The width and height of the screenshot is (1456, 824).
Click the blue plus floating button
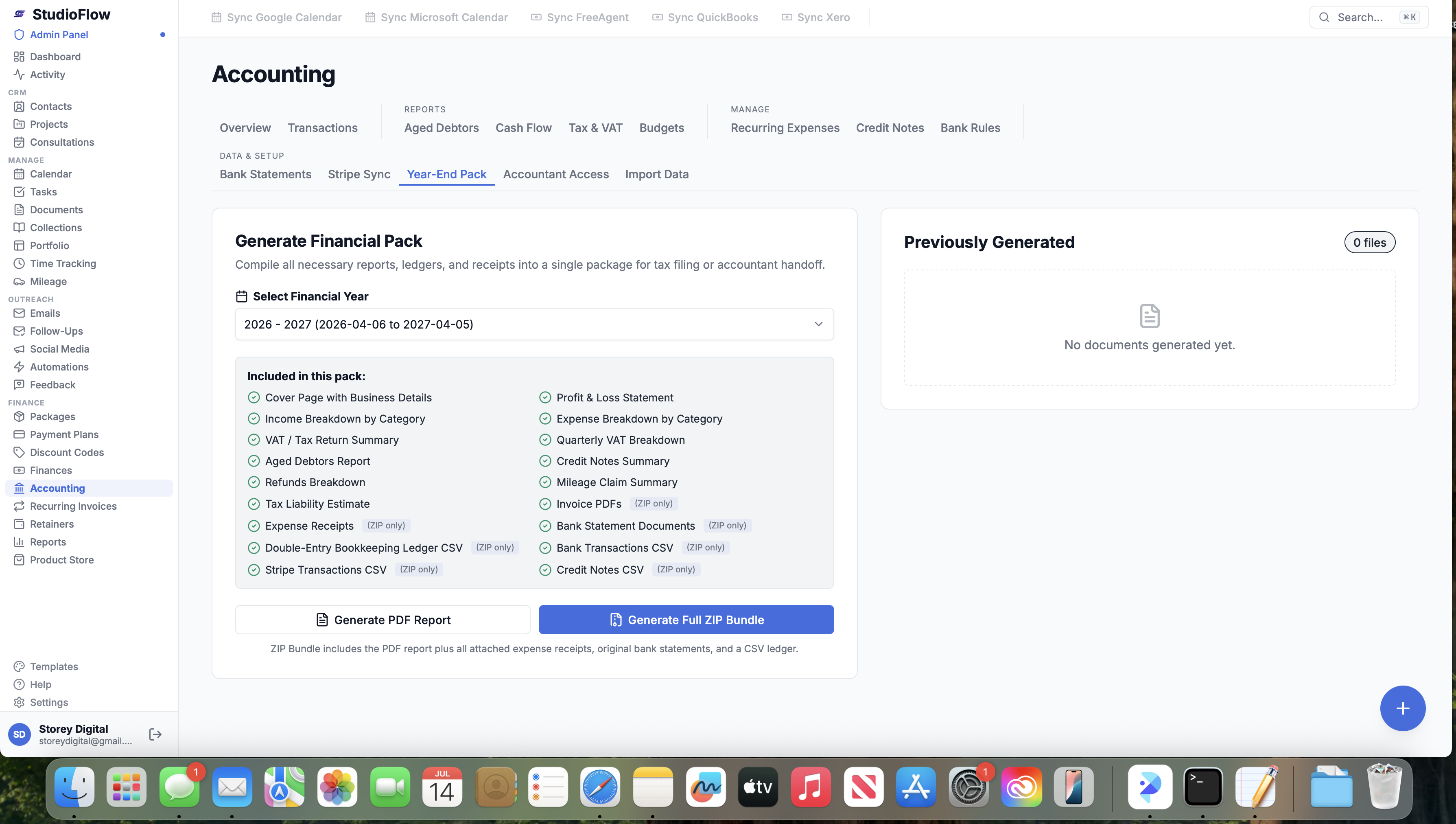(x=1402, y=708)
